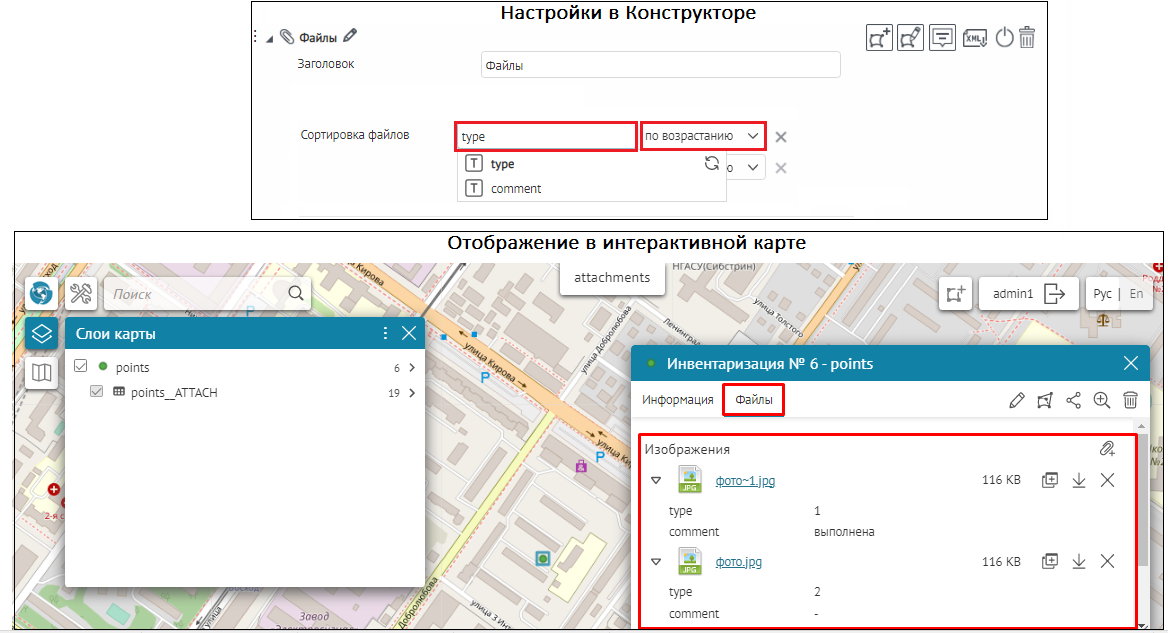Screen dimensions: 1168x633
Task: Click the XML export icon in constructor
Action: pyautogui.click(x=975, y=38)
